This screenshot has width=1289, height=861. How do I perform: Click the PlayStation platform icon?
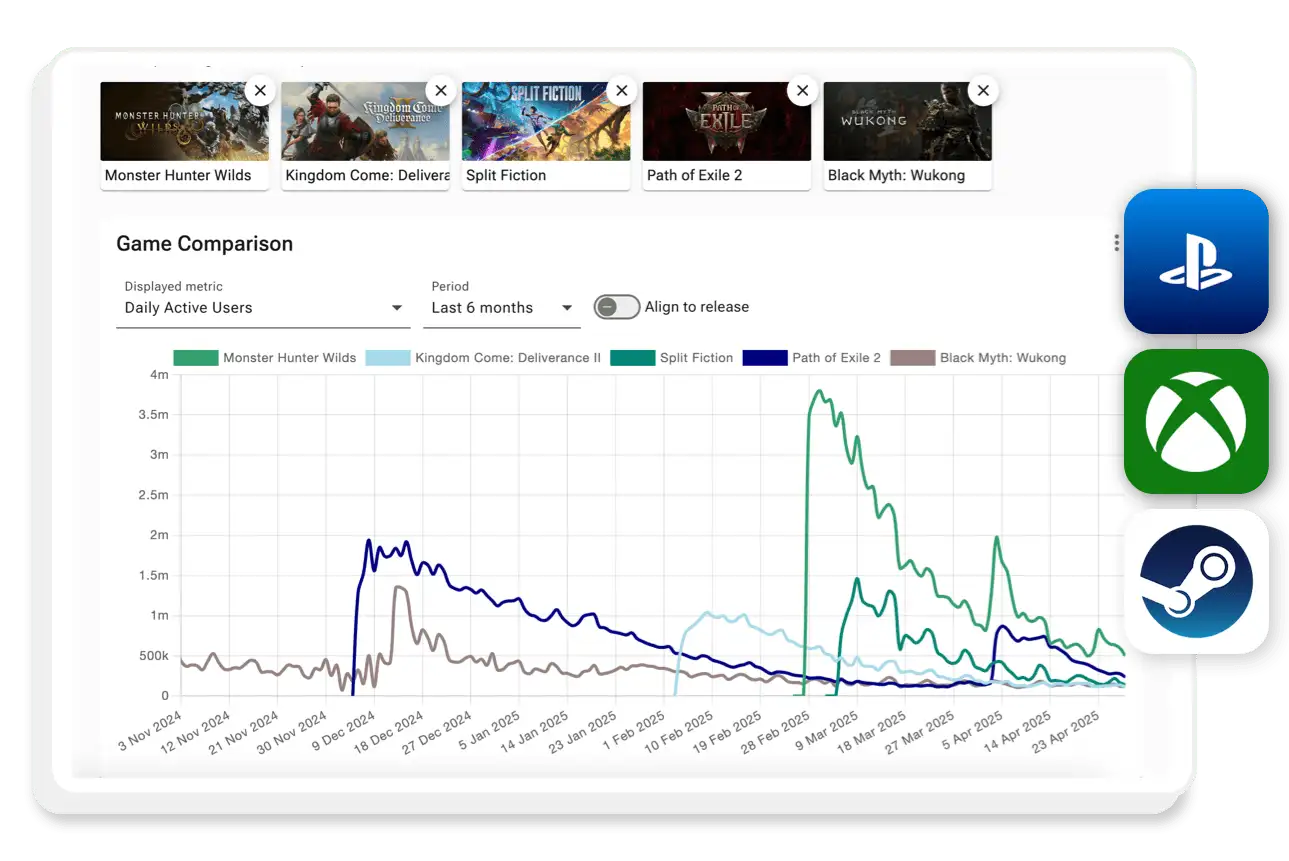pyautogui.click(x=1196, y=261)
